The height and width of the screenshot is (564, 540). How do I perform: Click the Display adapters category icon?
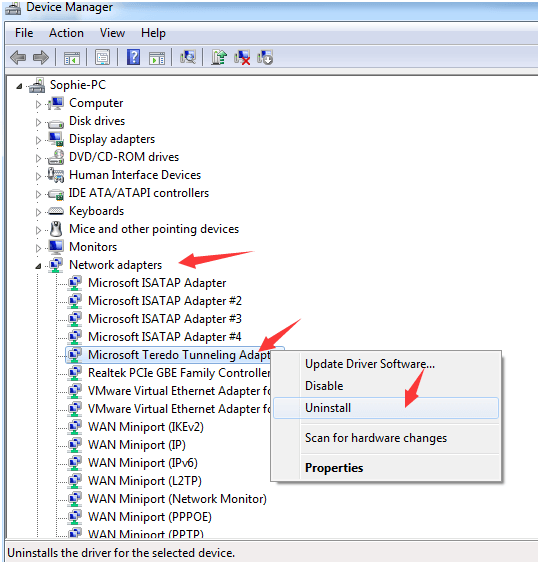pyautogui.click(x=56, y=139)
